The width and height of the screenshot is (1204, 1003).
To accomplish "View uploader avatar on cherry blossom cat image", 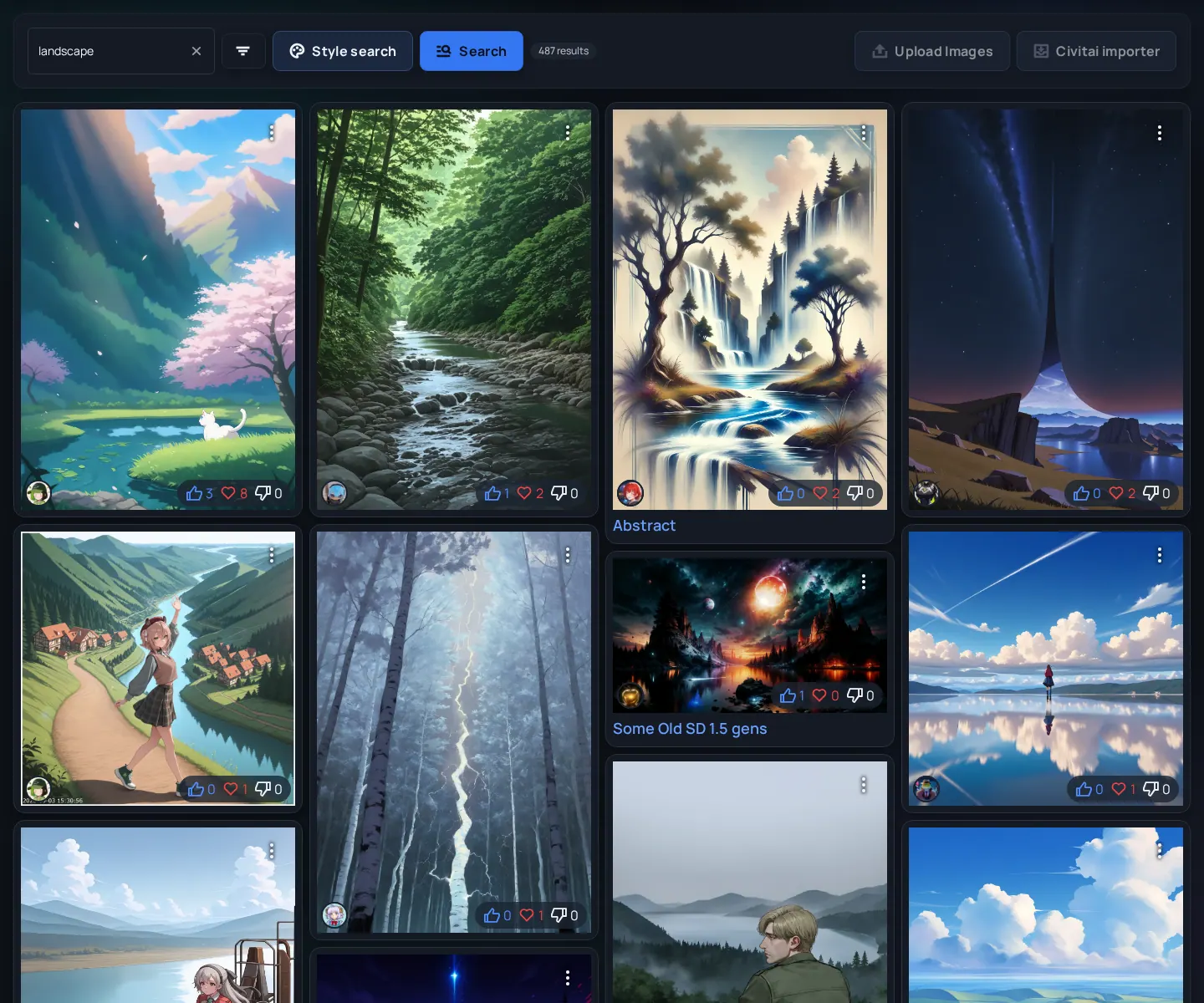I will tap(38, 493).
